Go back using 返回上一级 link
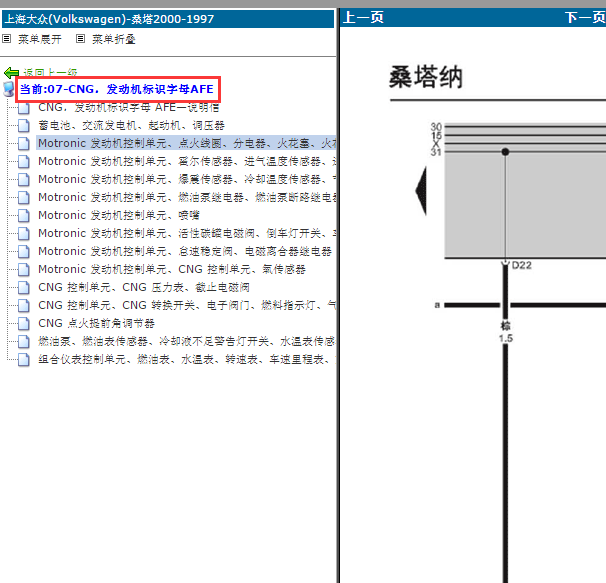This screenshot has width=606, height=583. tap(50, 72)
